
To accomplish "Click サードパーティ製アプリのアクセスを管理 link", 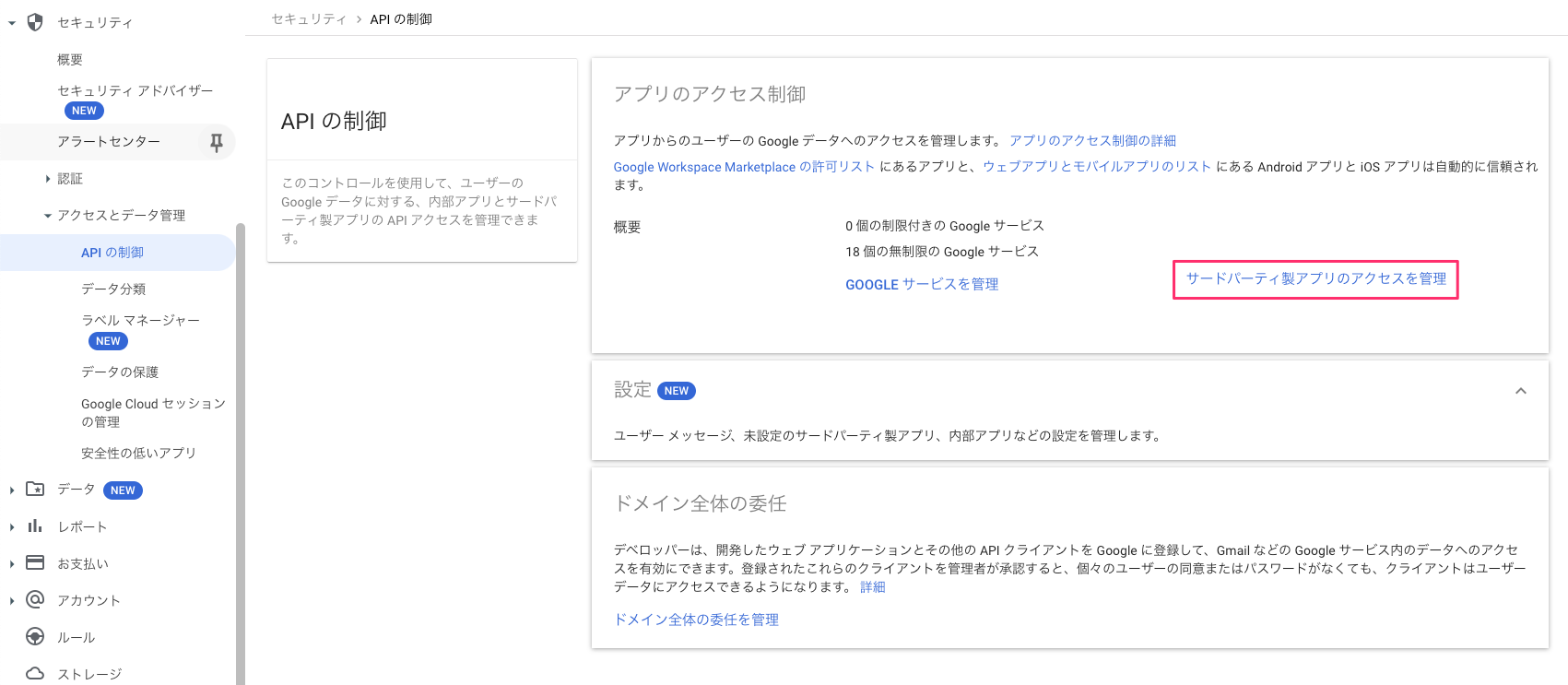I will [1316, 278].
